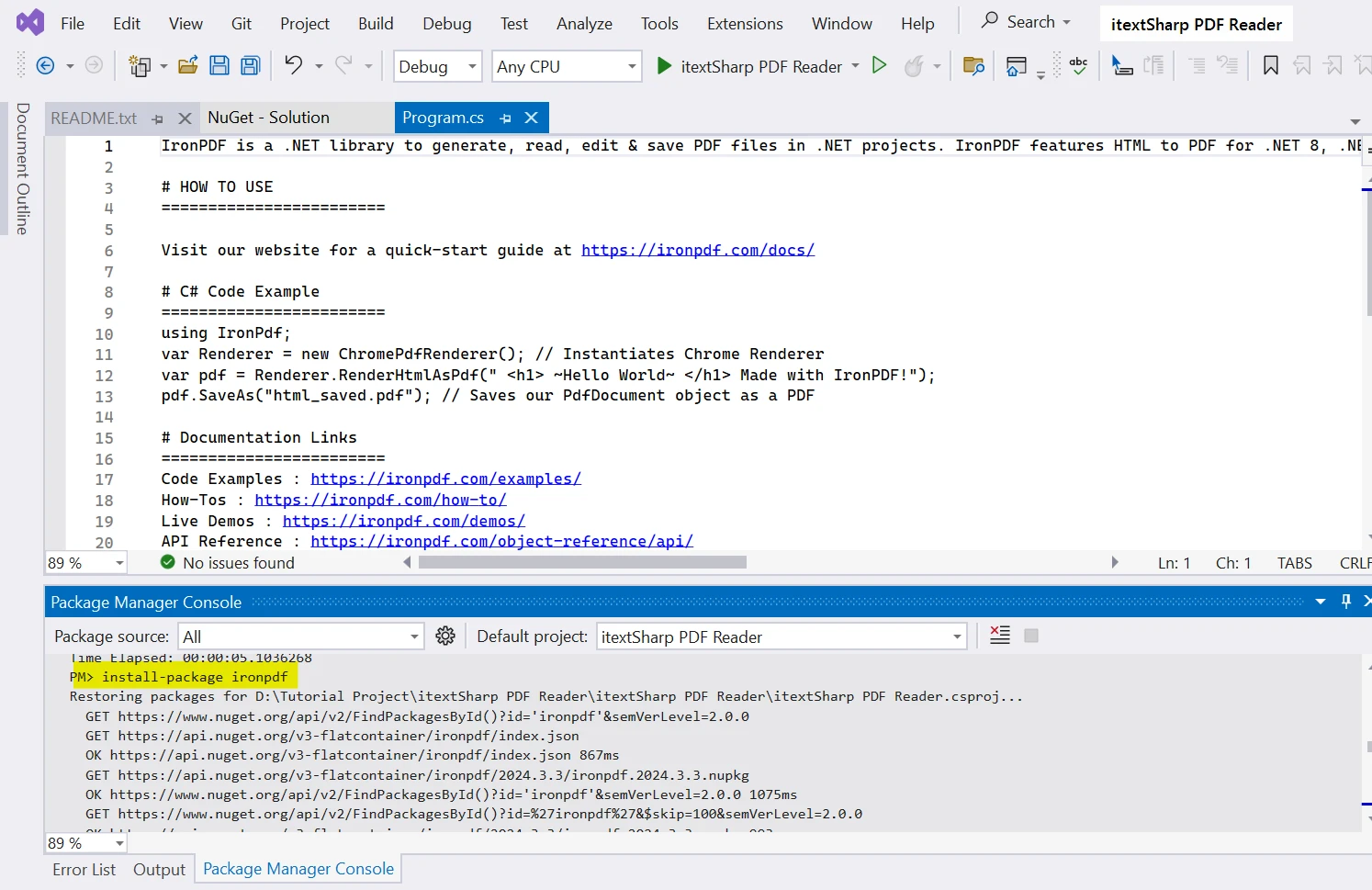Click the Comment Out Selected Lines icon
The height and width of the screenshot is (890, 1372).
1197,65
